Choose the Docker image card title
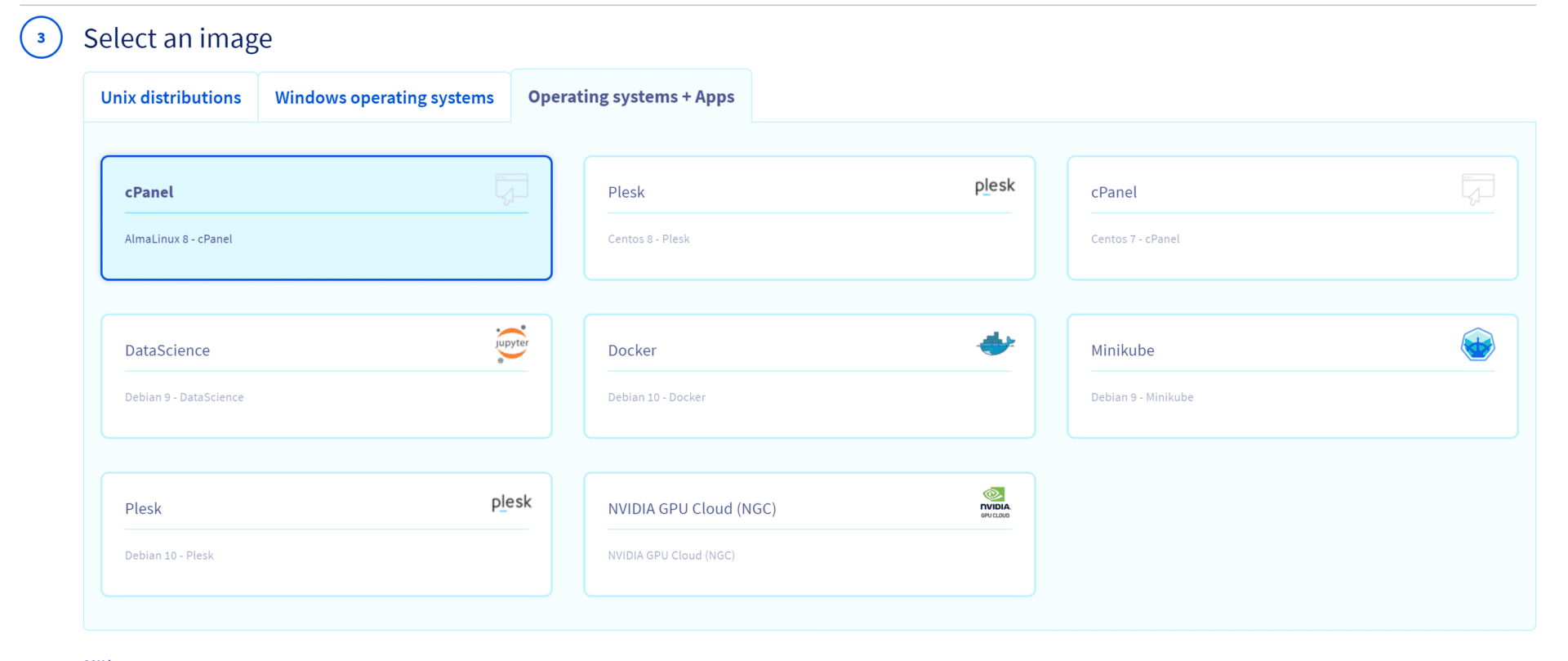The height and width of the screenshot is (661, 1568). coord(632,351)
